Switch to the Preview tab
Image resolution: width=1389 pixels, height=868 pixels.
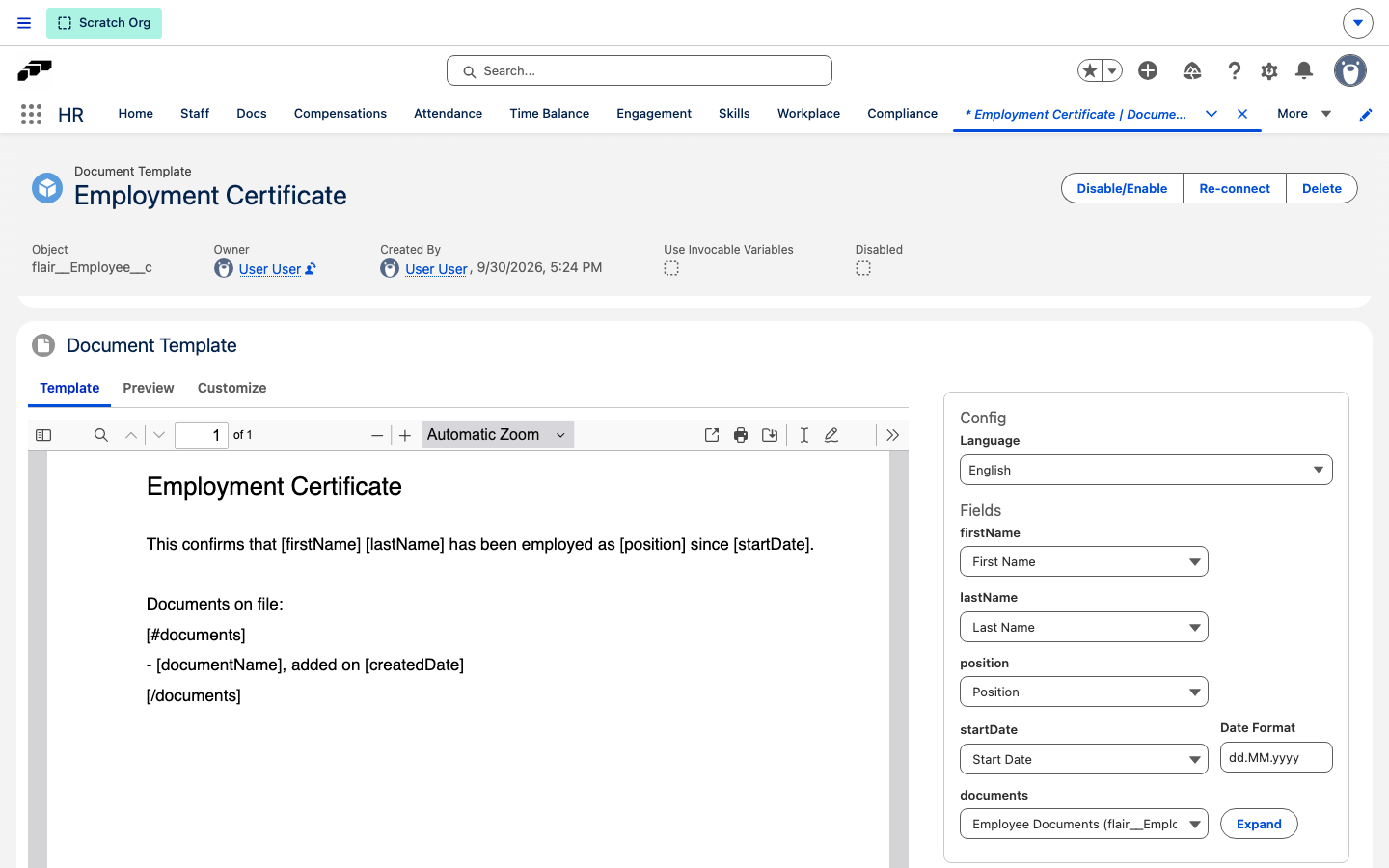click(x=149, y=388)
